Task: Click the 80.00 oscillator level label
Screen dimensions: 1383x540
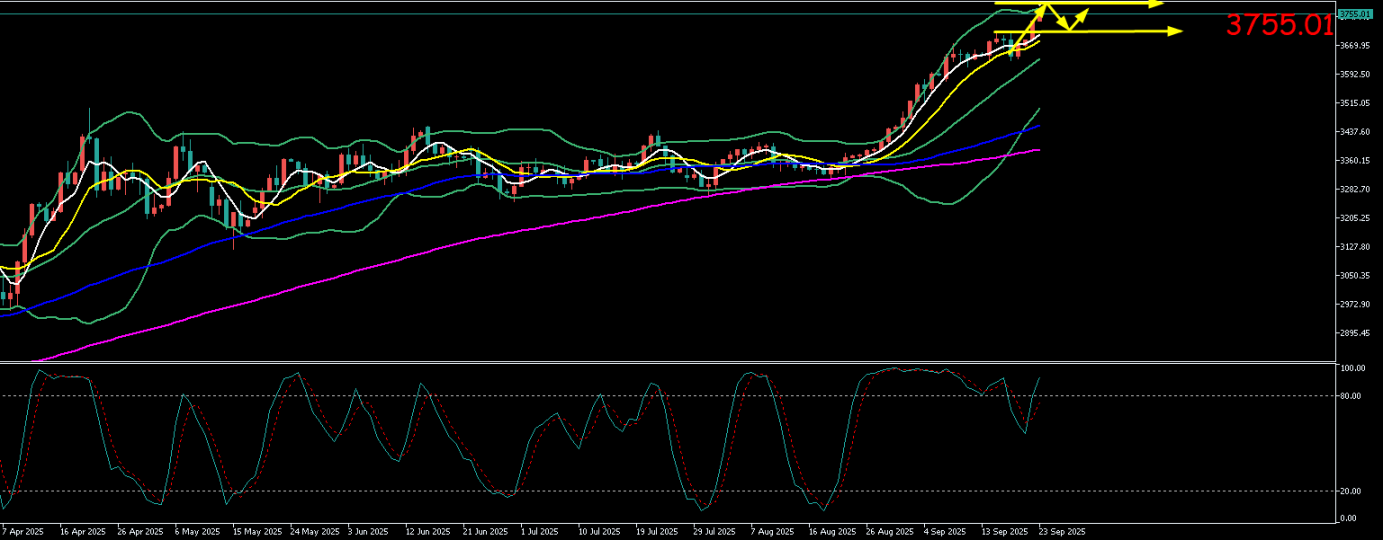Action: pyautogui.click(x=1350, y=396)
